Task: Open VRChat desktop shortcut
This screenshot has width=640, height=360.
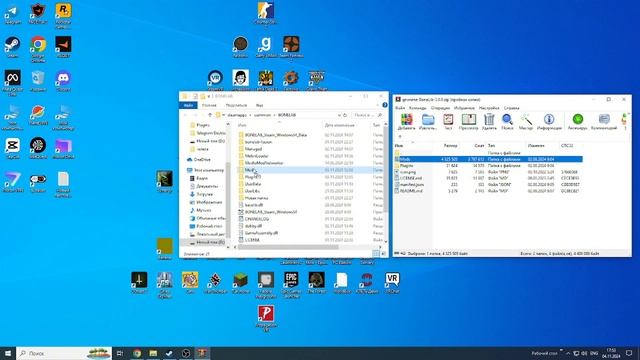Action: coord(392,283)
